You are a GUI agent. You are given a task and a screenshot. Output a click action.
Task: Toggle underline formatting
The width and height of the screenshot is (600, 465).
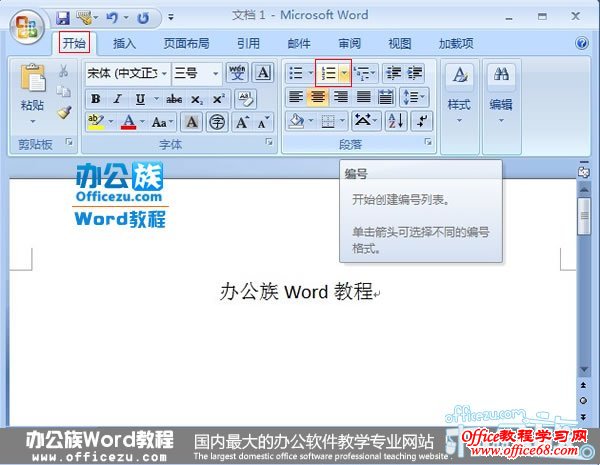[x=140, y=99]
